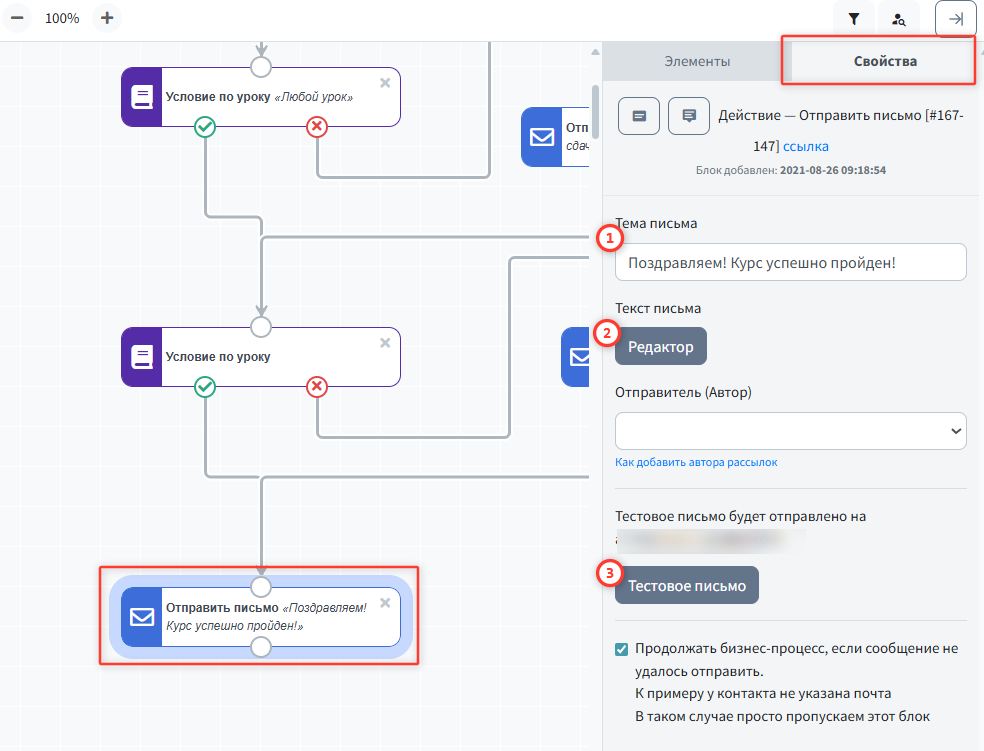Viewport: 984px width, 751px height.
Task: Remove the «Отправить письмо» block with its X
Action: 385,603
